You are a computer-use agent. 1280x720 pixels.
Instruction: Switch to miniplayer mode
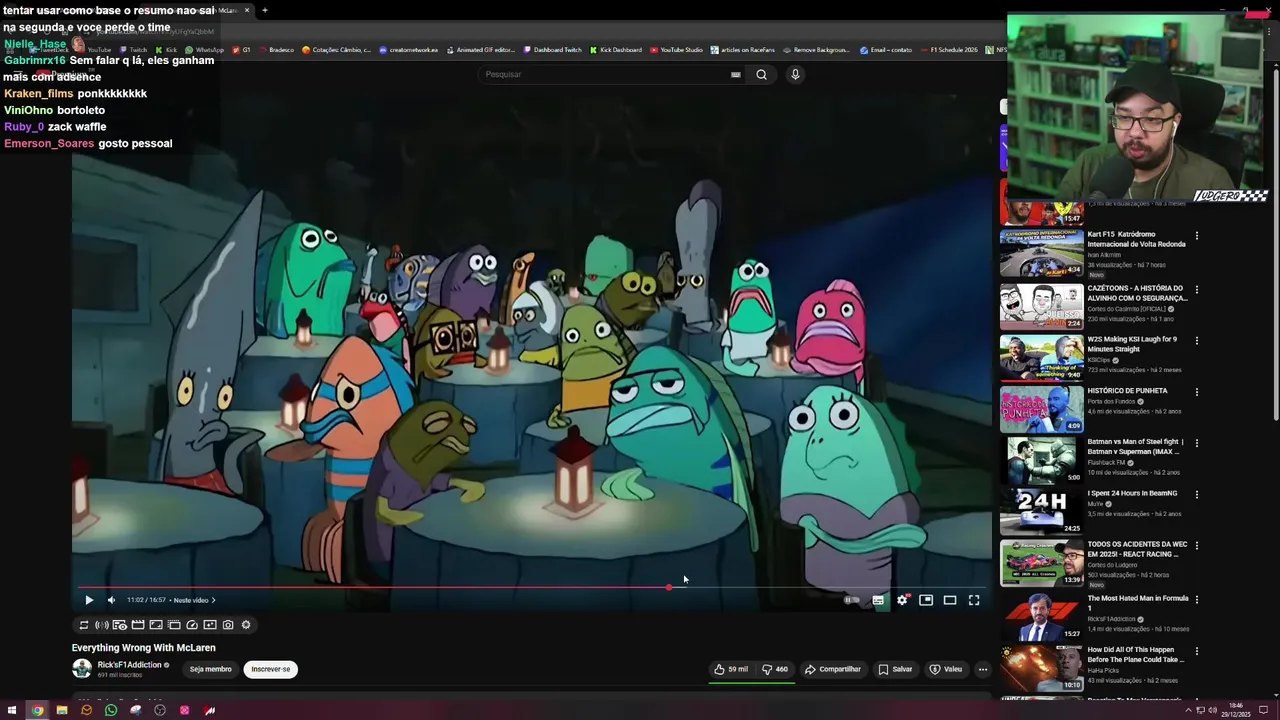(926, 600)
